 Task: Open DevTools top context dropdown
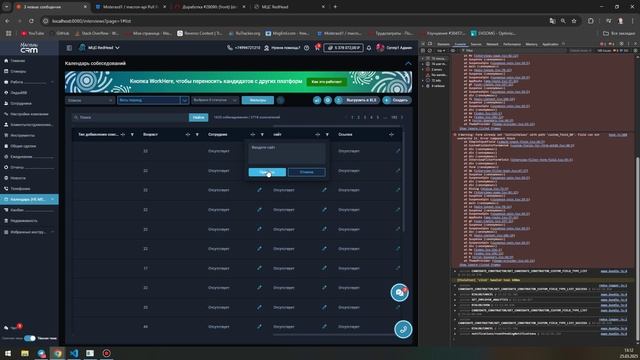tap(441, 51)
